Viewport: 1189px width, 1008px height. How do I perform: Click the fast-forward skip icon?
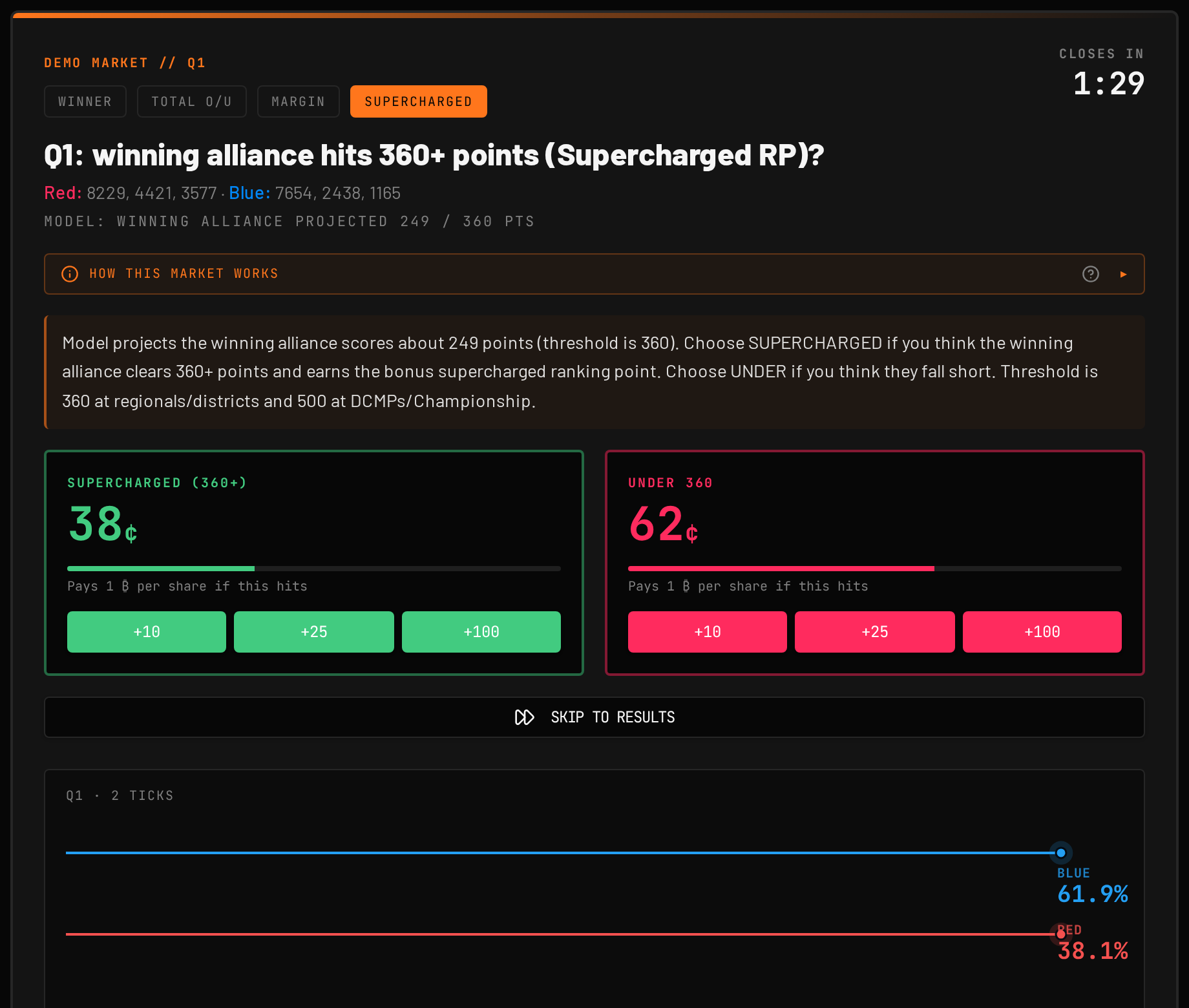tap(524, 717)
